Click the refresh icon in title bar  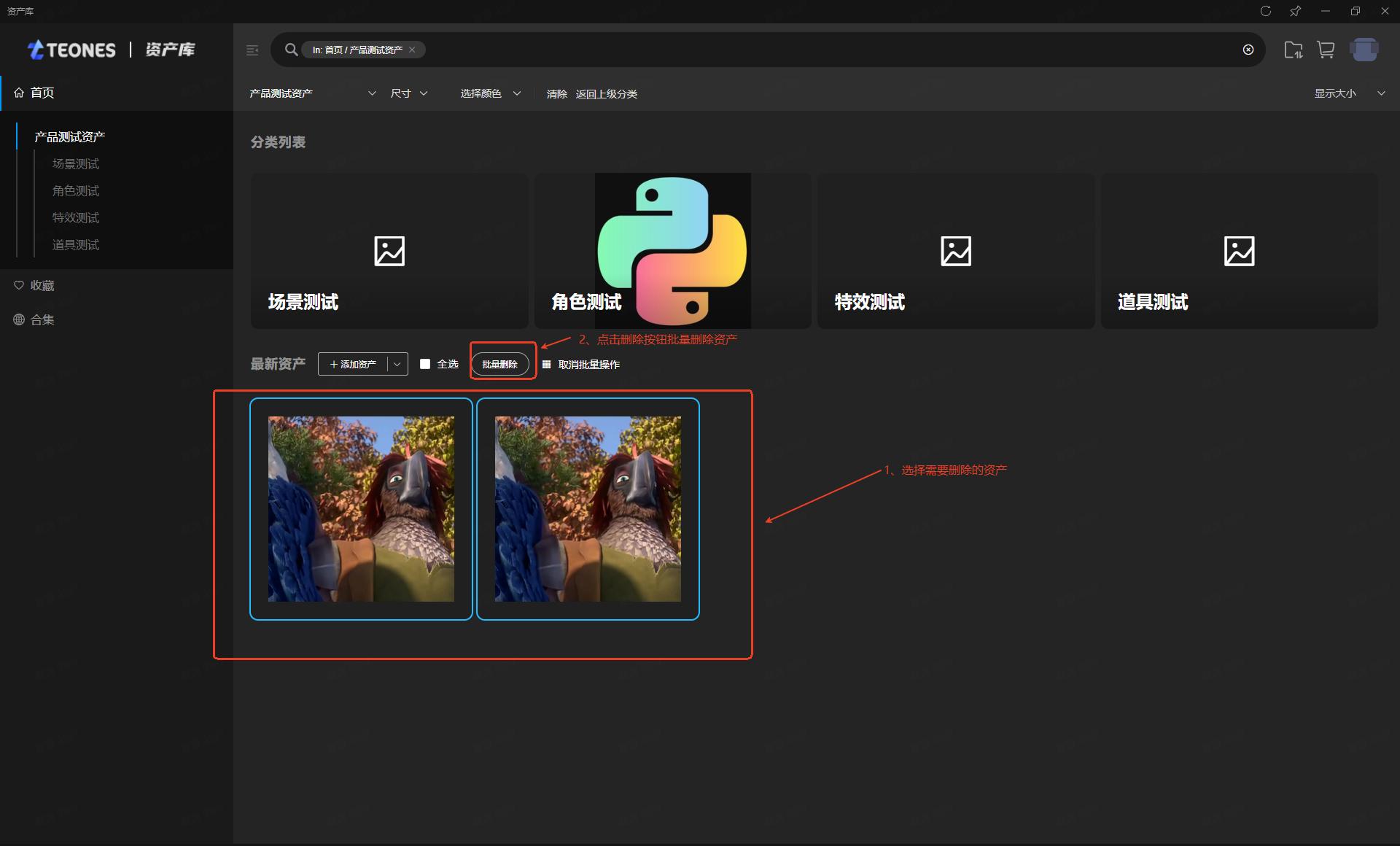[1266, 11]
